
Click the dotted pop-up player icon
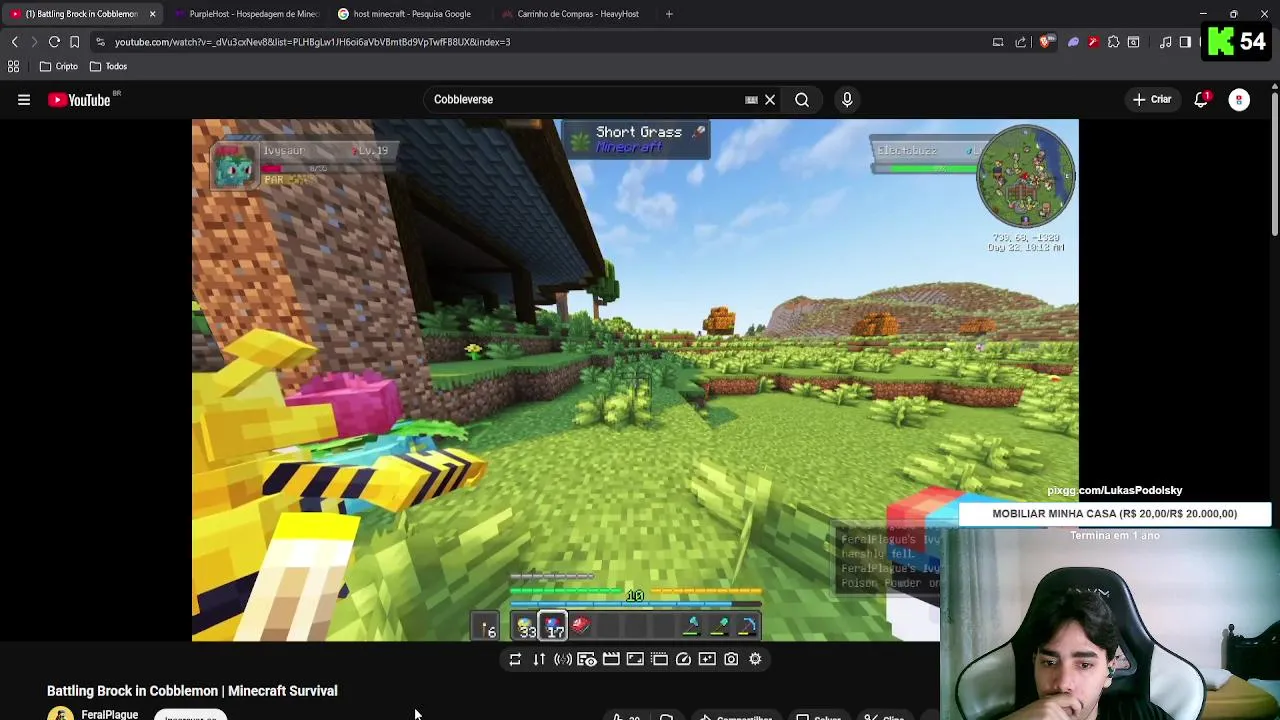(659, 659)
